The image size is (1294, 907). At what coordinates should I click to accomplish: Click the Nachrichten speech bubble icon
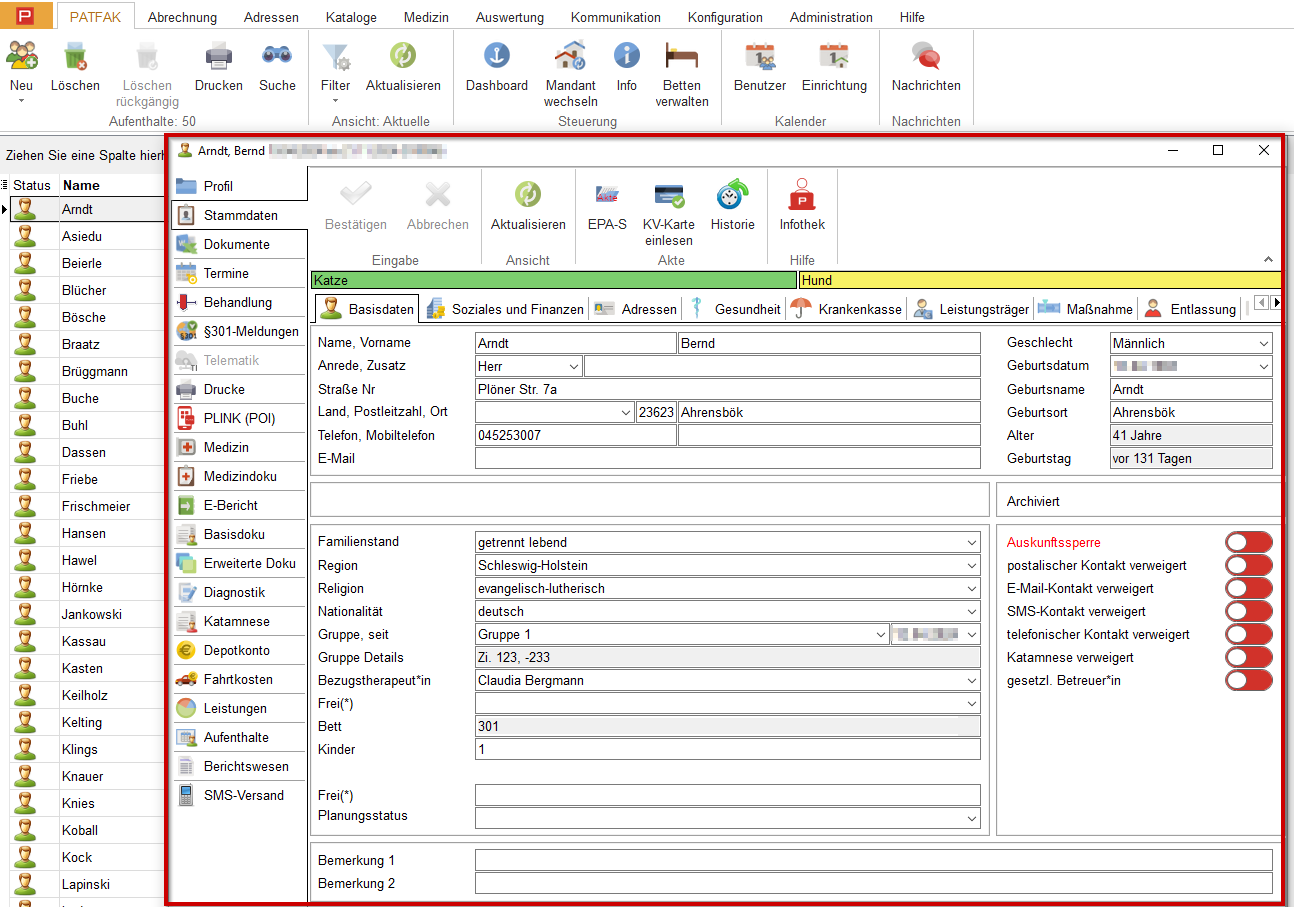925,58
